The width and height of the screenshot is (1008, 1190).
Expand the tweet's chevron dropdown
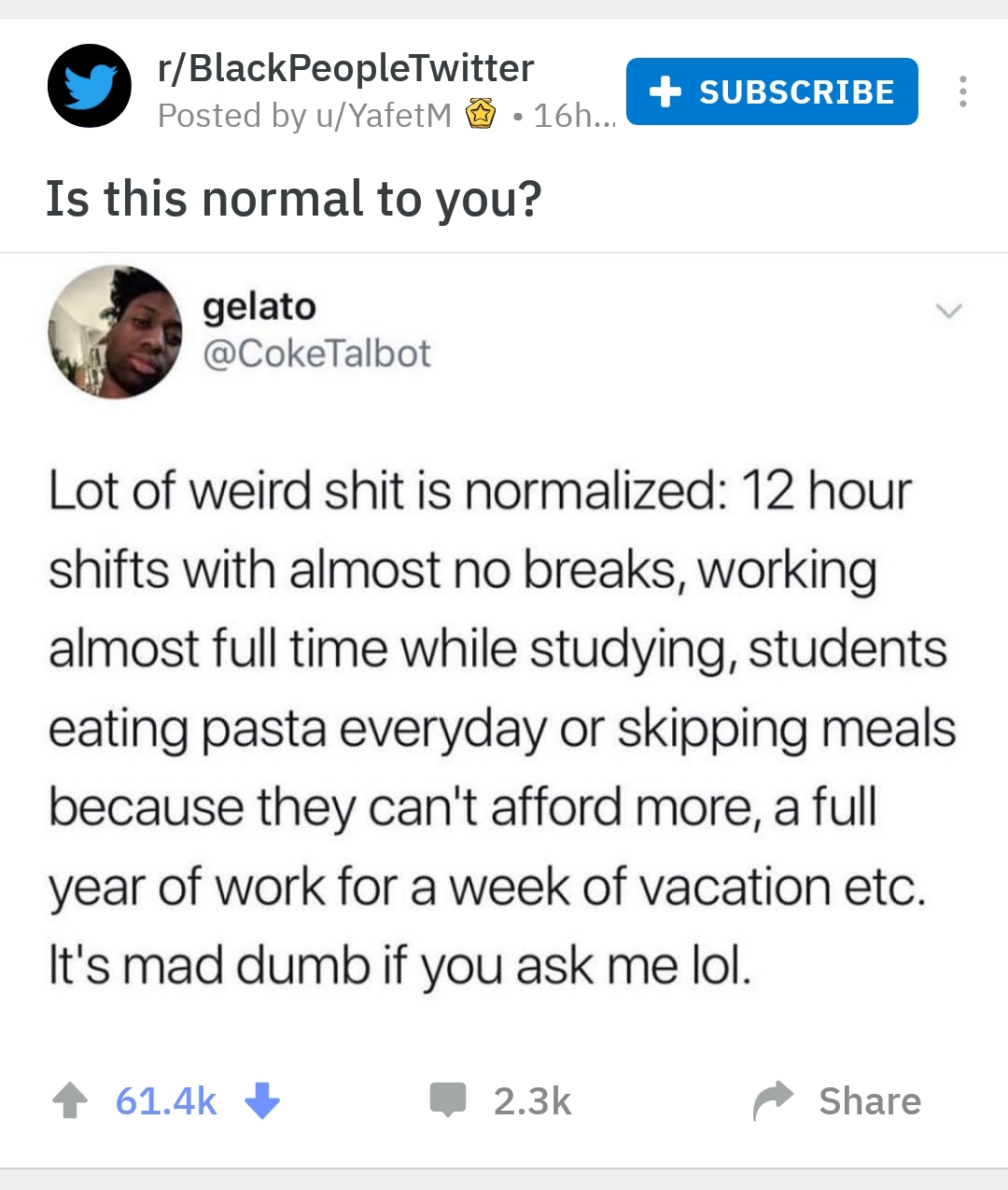coord(948,311)
